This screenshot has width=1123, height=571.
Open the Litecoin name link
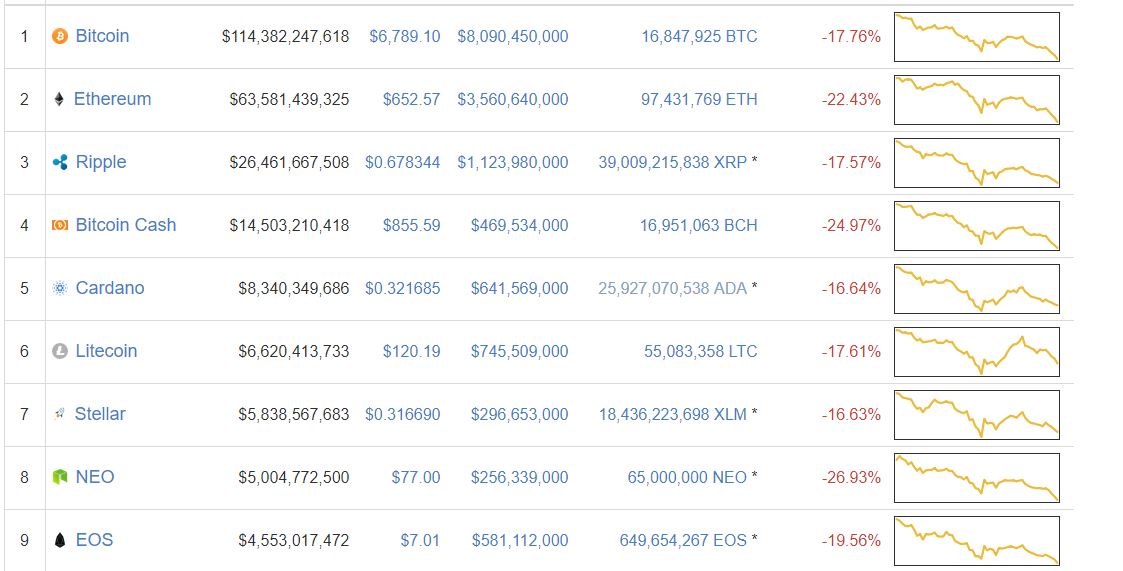coord(106,351)
